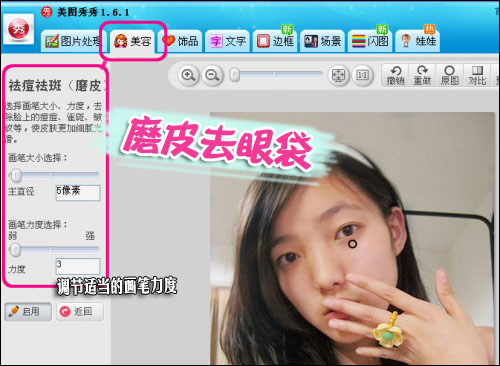Go to the 文字 text tab
The width and height of the screenshot is (500, 366).
click(x=227, y=41)
